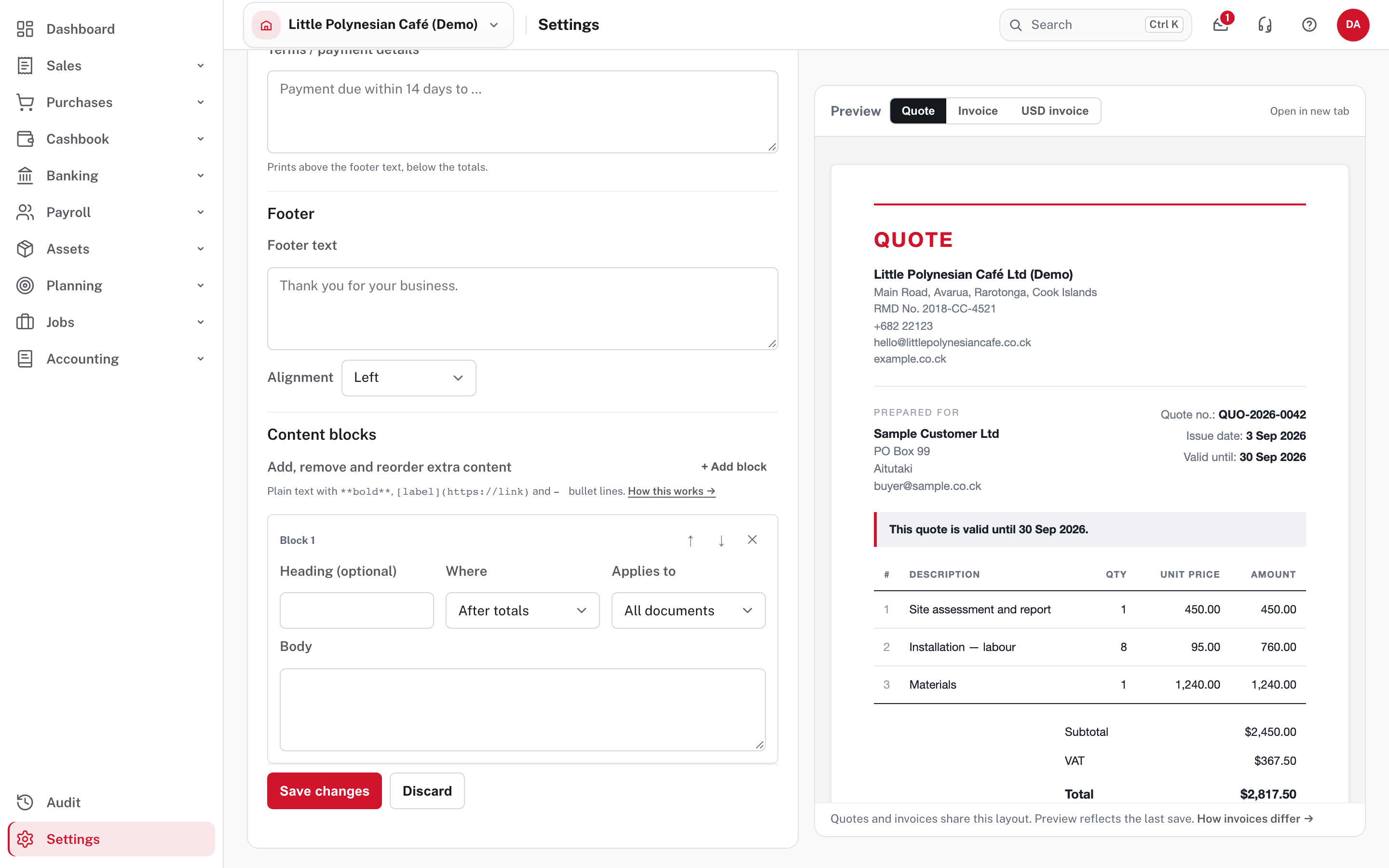Focus the Search field
Image resolution: width=1389 pixels, height=868 pixels.
1095,25
